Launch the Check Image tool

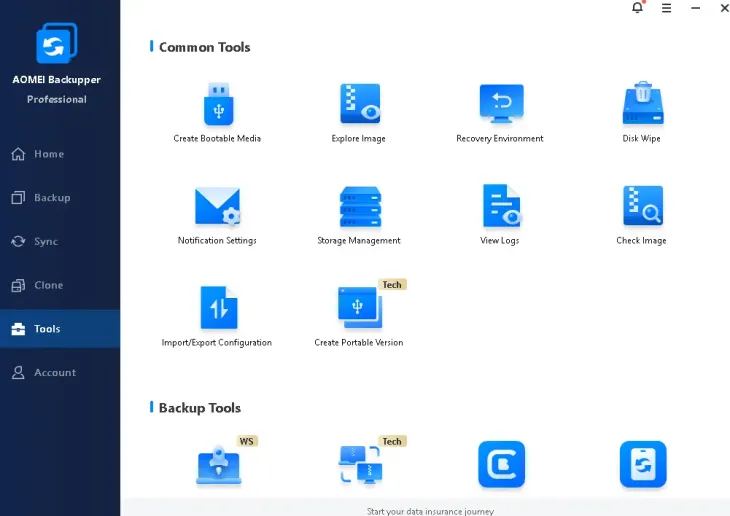(x=642, y=207)
